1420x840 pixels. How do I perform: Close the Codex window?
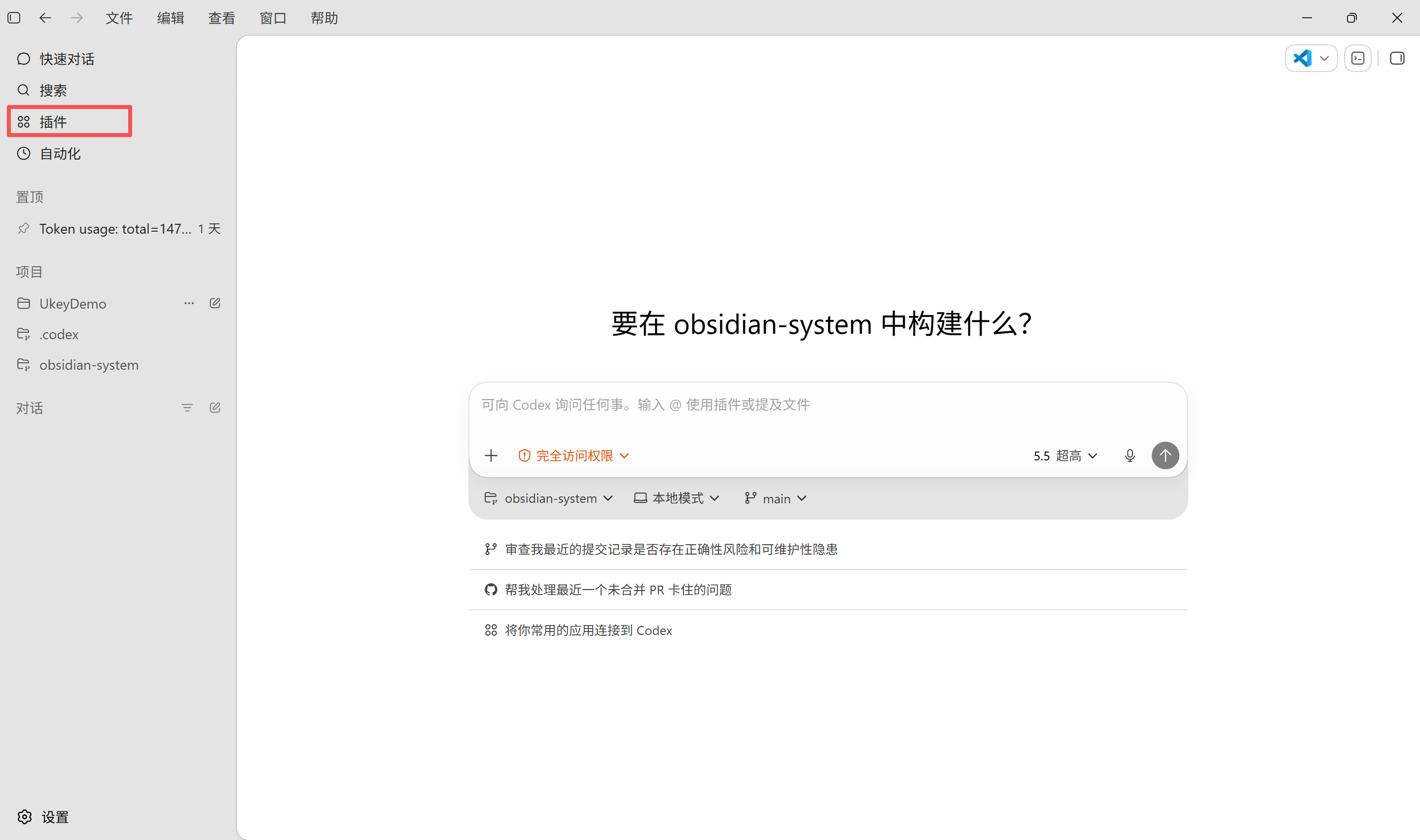pos(1397,18)
